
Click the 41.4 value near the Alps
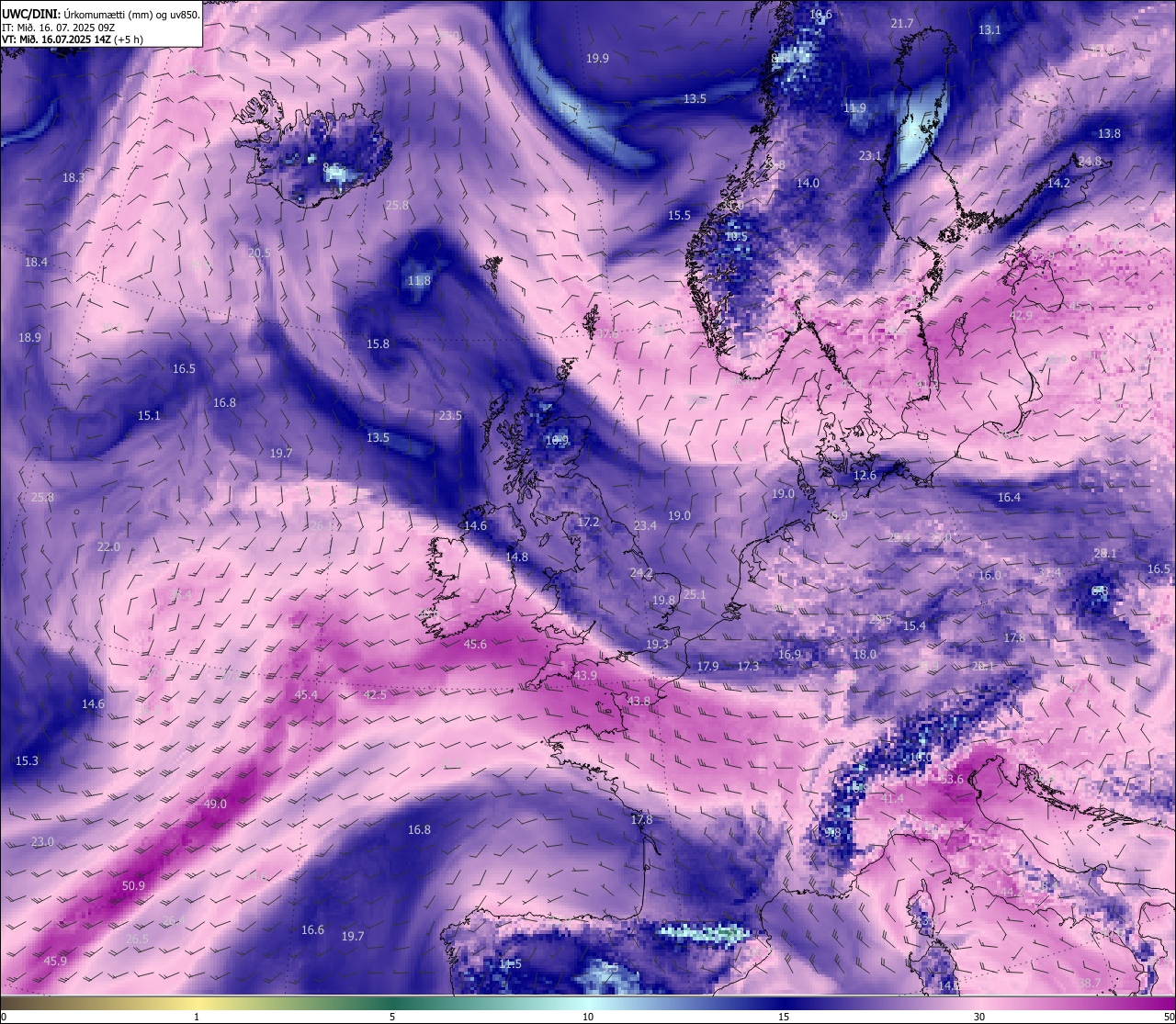pos(892,798)
